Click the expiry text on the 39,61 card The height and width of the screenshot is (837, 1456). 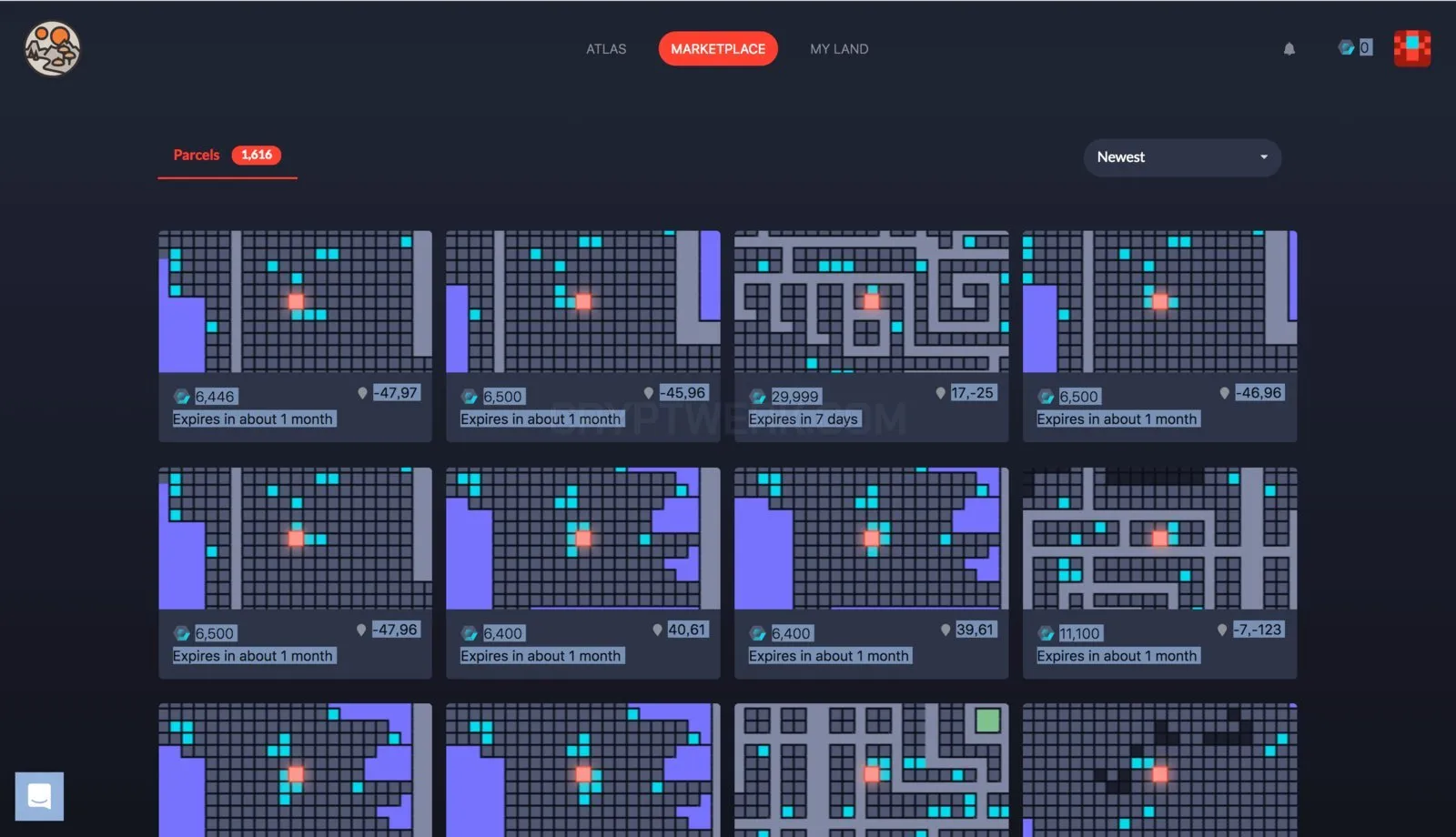[829, 656]
